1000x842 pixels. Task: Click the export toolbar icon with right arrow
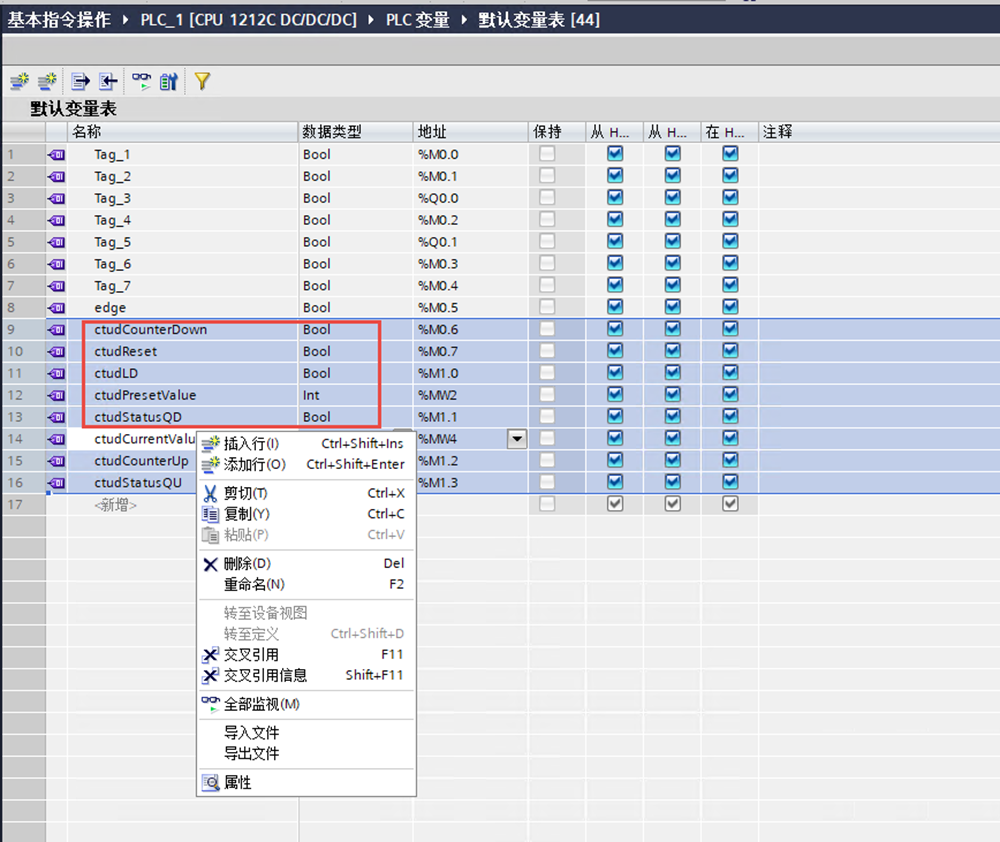(x=80, y=81)
